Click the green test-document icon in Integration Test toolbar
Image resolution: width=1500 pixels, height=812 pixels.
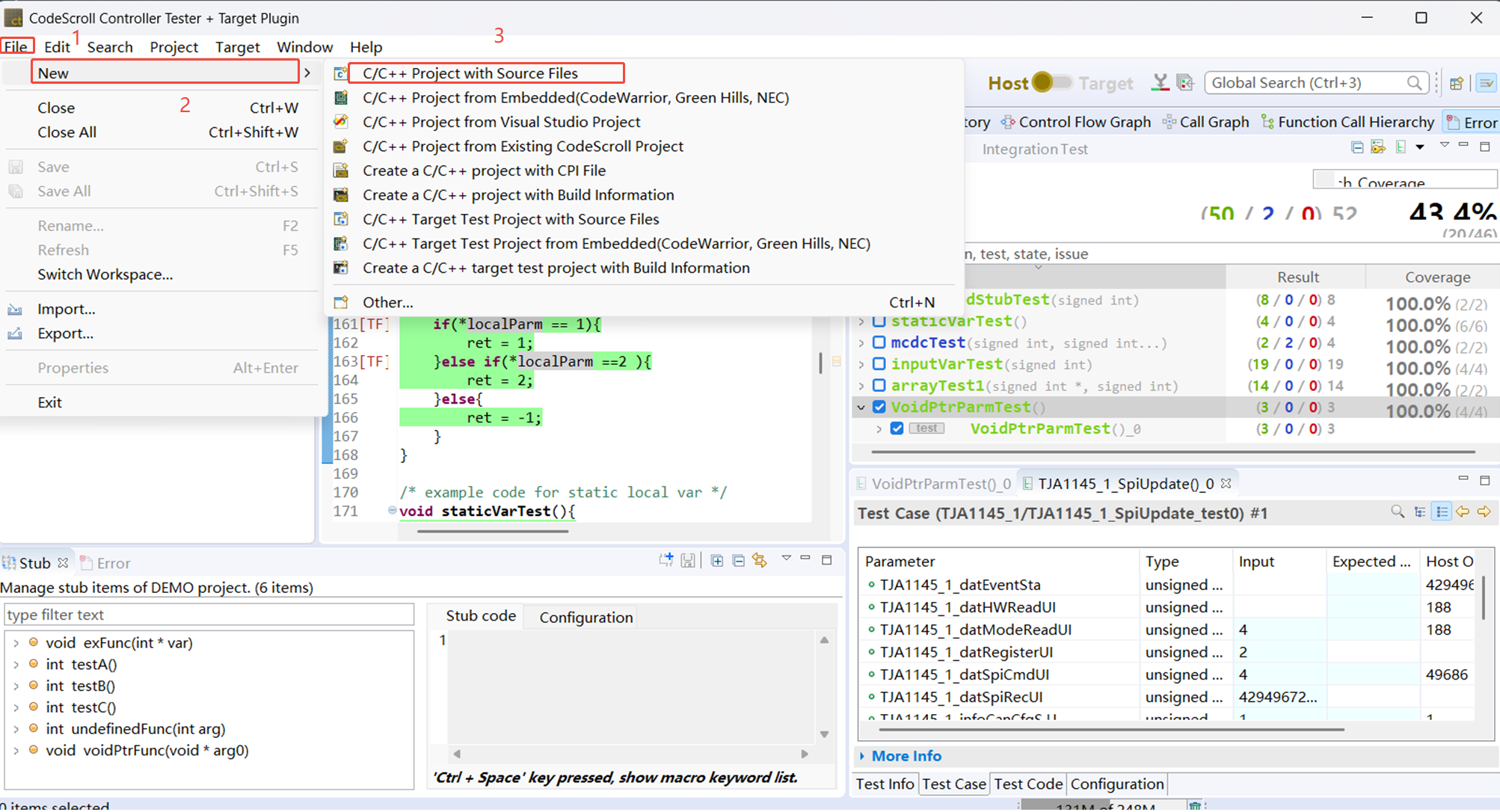(x=1401, y=147)
